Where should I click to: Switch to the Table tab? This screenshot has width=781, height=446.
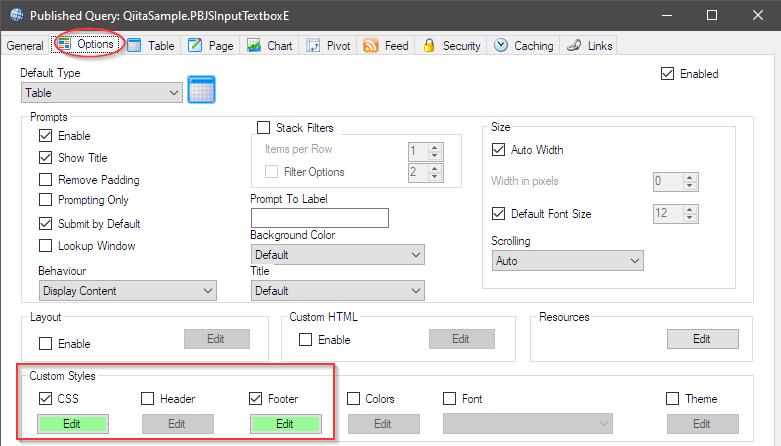(150, 46)
